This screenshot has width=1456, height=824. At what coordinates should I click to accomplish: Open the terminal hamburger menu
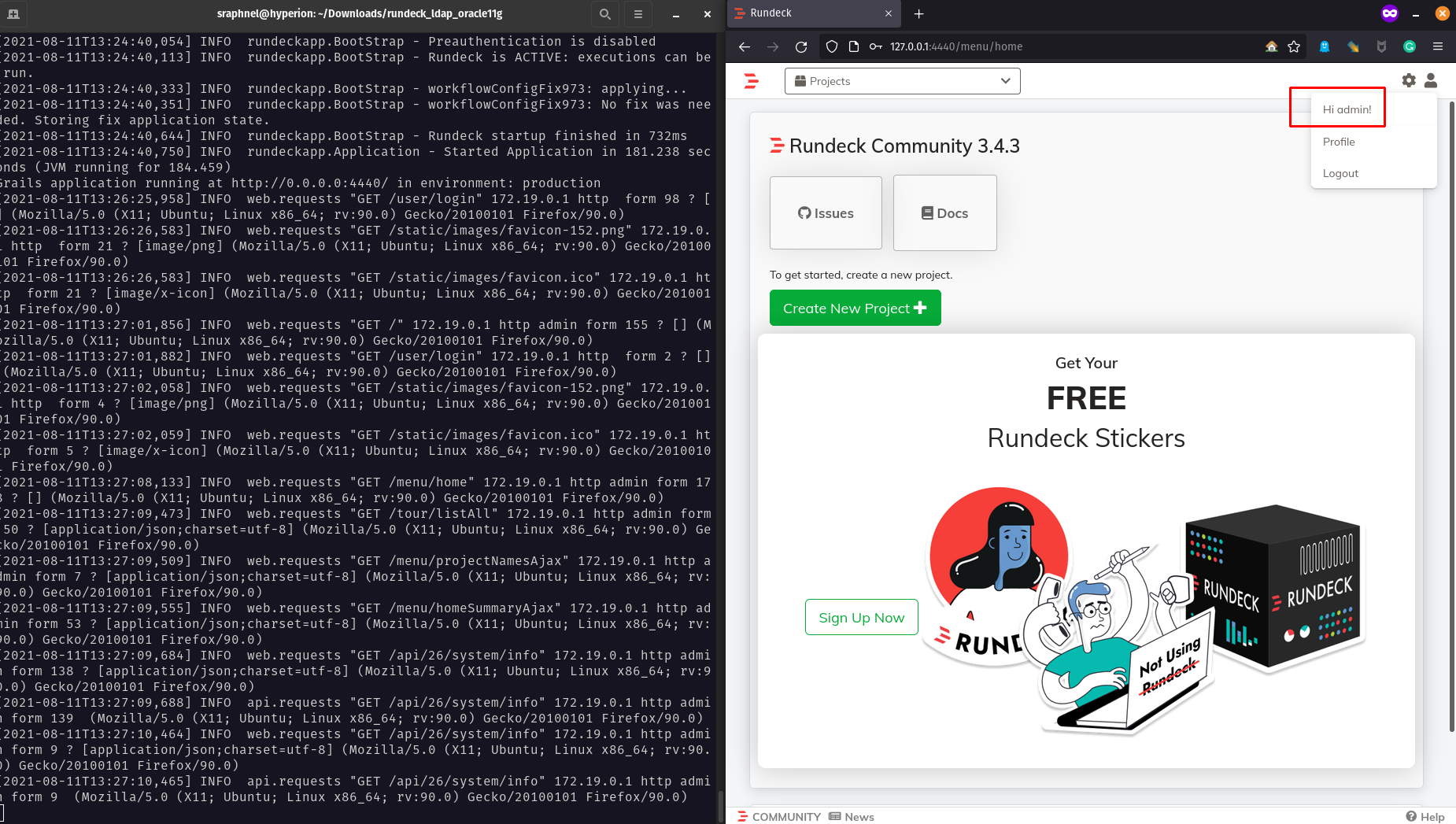coord(637,13)
